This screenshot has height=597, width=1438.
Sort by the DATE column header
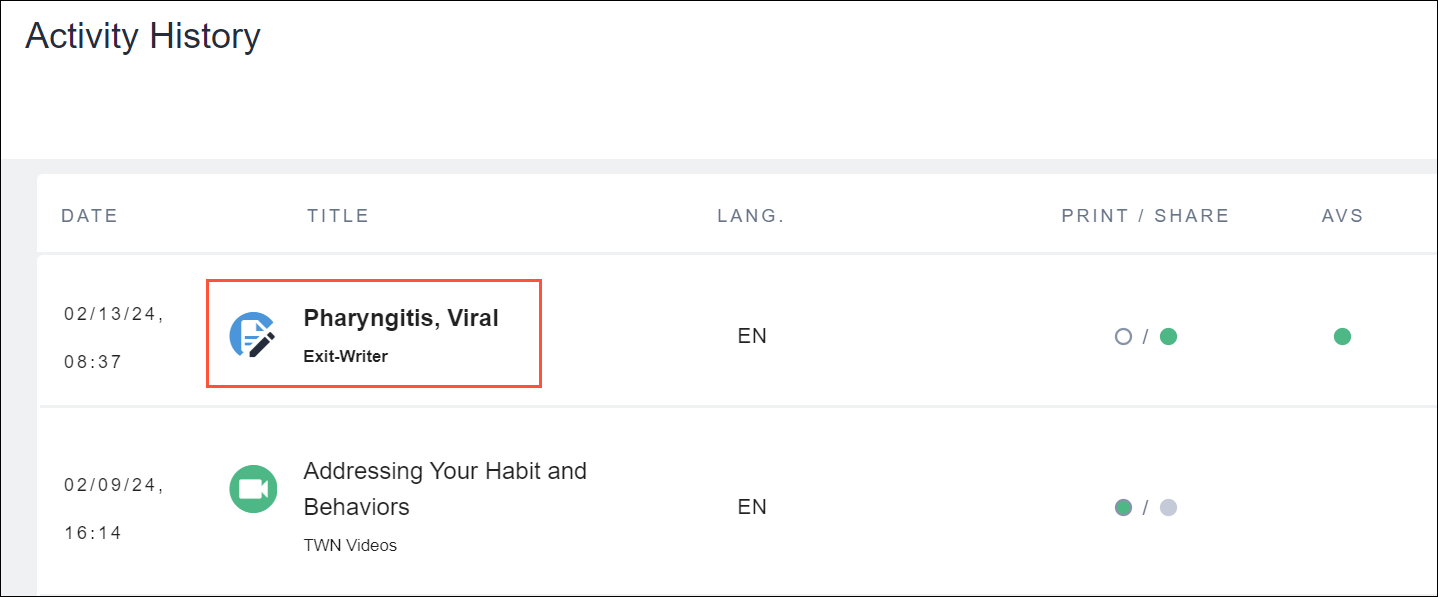click(89, 216)
